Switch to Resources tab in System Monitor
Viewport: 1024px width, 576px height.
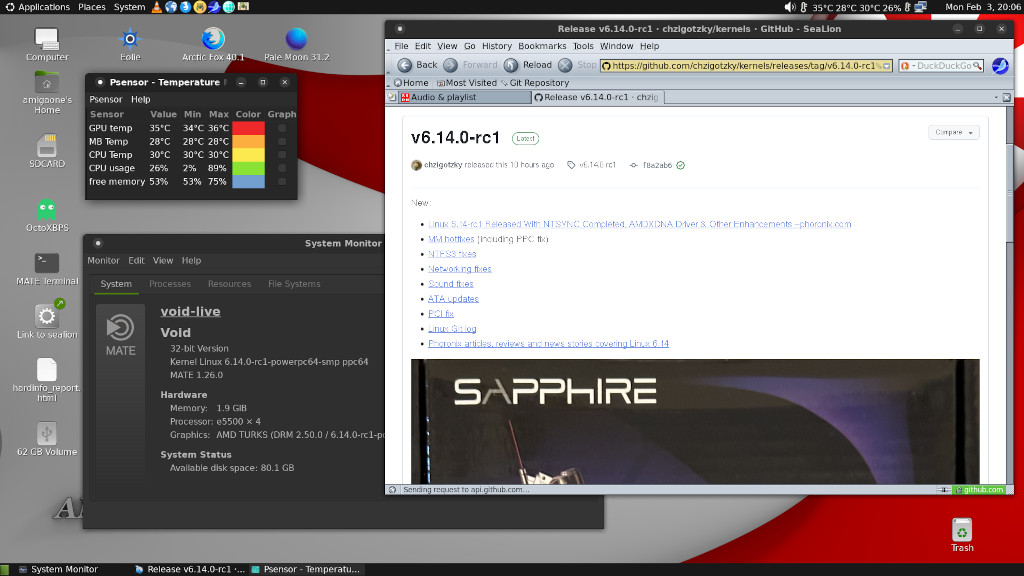[x=229, y=284]
